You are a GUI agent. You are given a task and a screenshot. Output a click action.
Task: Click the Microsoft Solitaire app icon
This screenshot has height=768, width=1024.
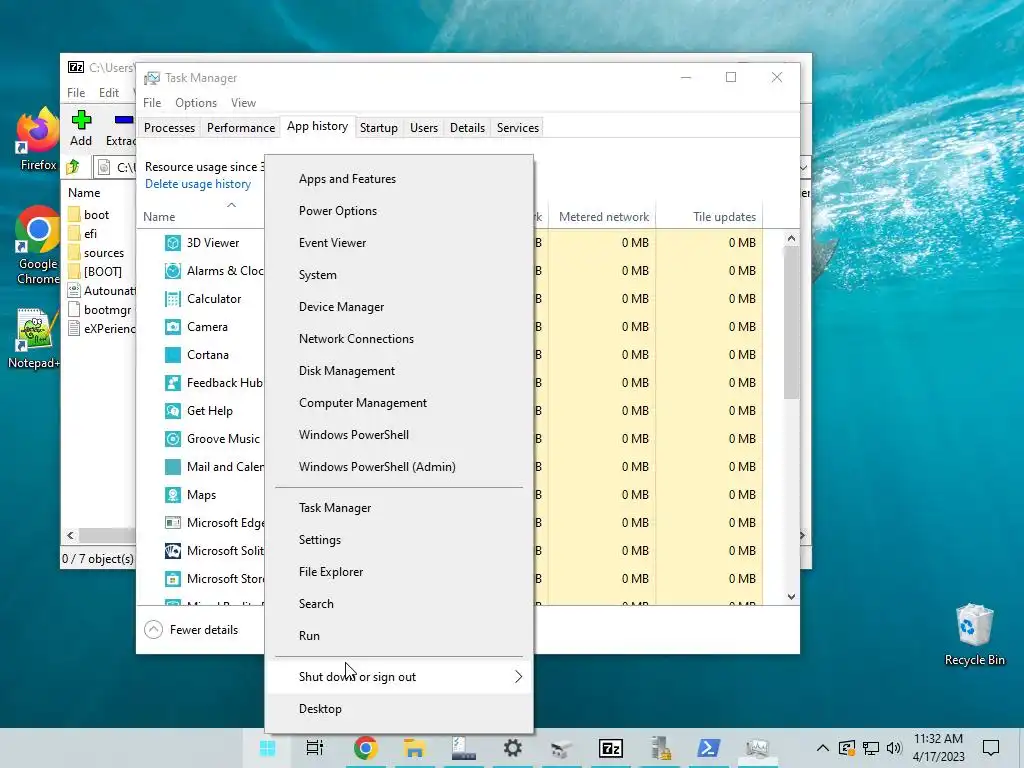pos(172,551)
